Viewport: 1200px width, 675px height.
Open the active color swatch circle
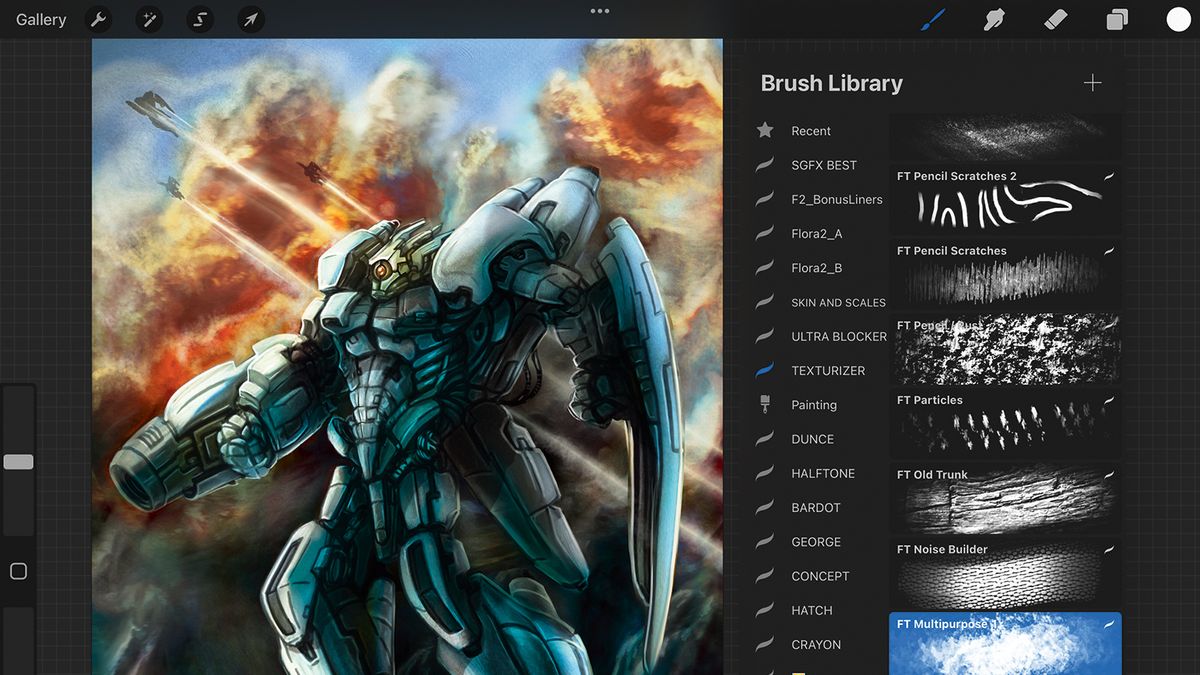tap(1178, 18)
